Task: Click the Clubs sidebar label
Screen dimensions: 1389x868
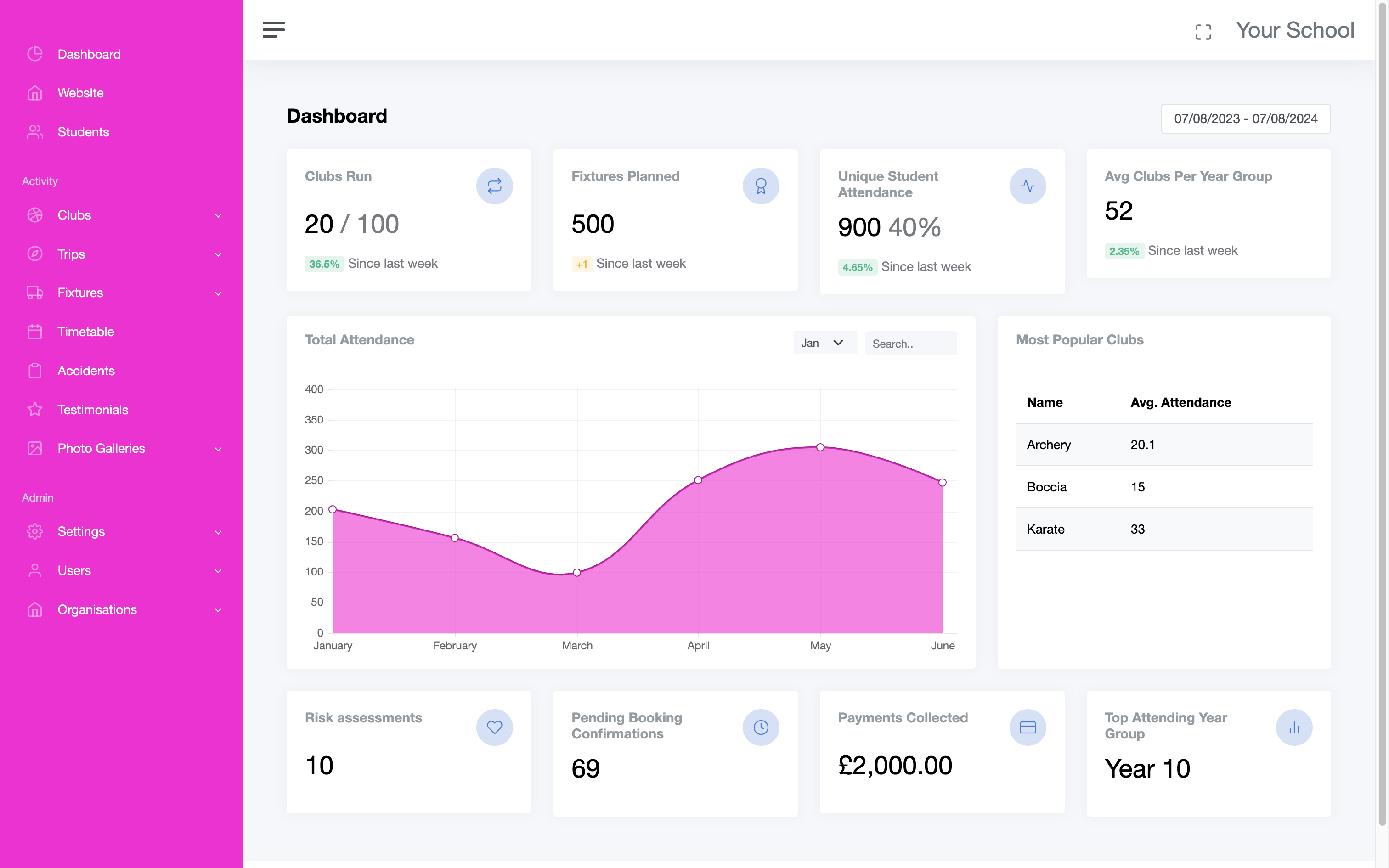Action: [x=74, y=215]
